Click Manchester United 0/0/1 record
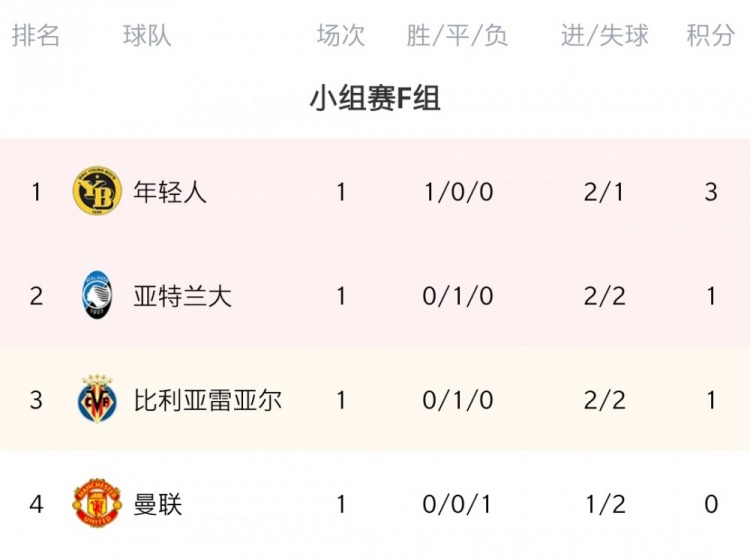The image size is (750, 560). pos(457,505)
